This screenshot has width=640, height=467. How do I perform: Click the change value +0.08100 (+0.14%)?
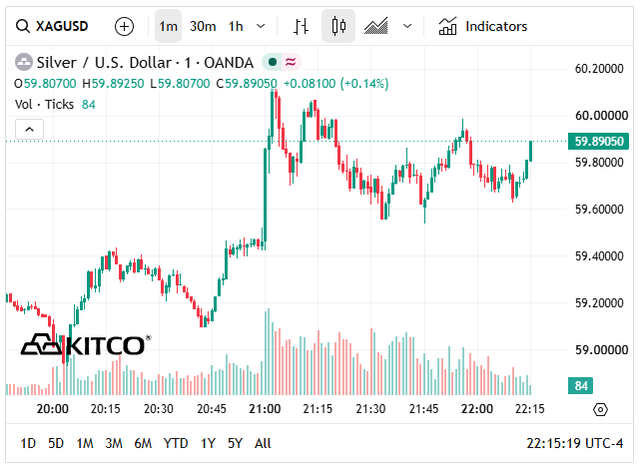point(336,84)
